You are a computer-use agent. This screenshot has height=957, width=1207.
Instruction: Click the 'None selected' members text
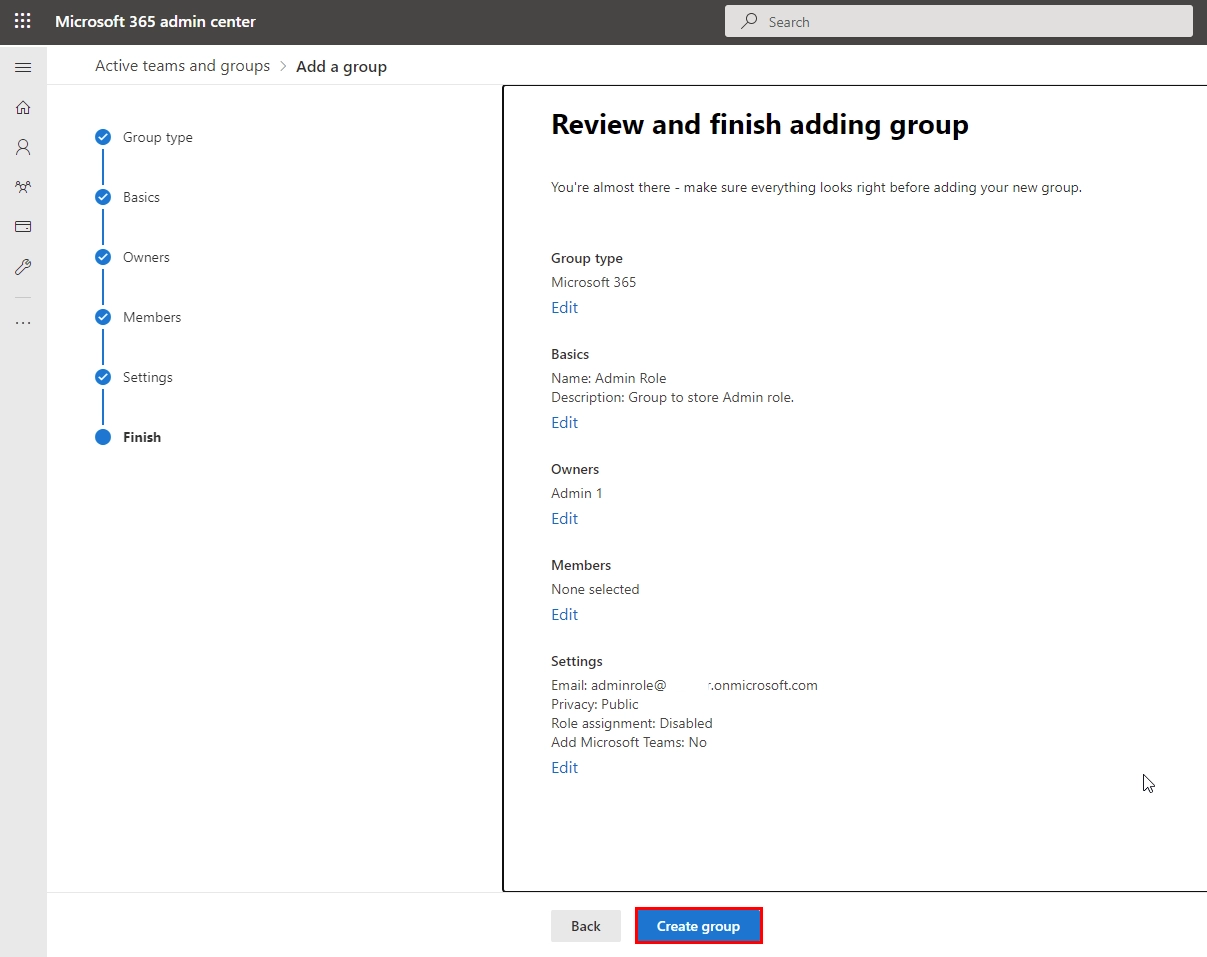tap(595, 589)
